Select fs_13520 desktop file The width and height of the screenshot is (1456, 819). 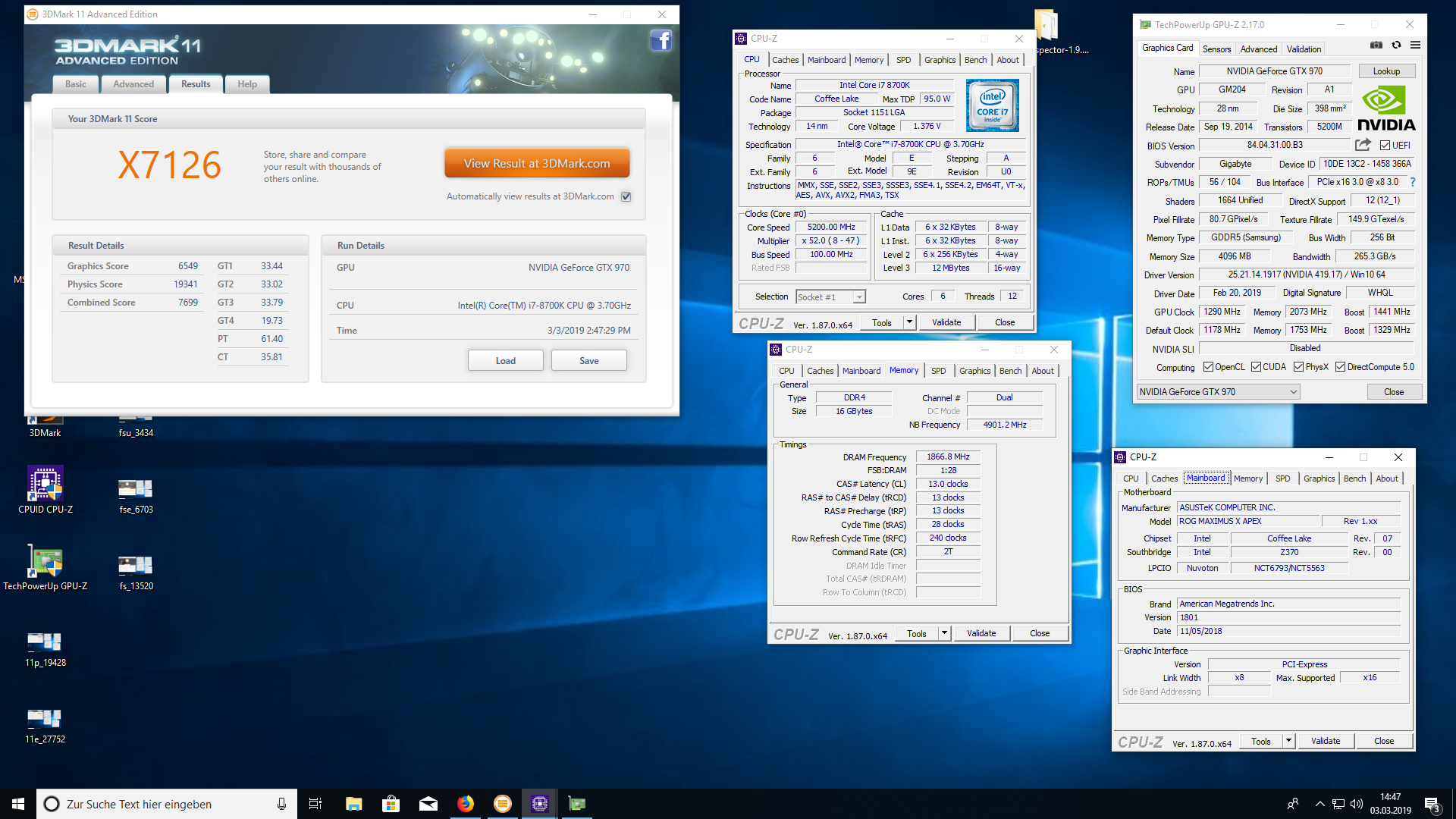[x=136, y=573]
